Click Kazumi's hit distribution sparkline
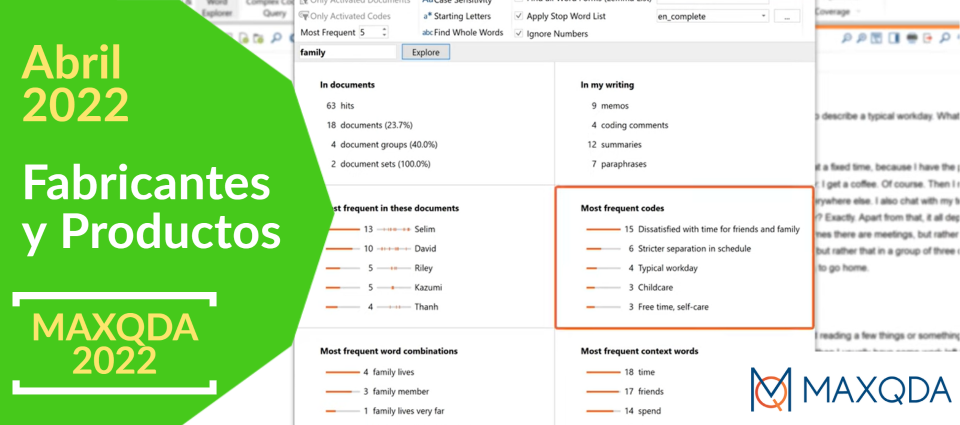Image resolution: width=960 pixels, height=425 pixels. (x=393, y=287)
